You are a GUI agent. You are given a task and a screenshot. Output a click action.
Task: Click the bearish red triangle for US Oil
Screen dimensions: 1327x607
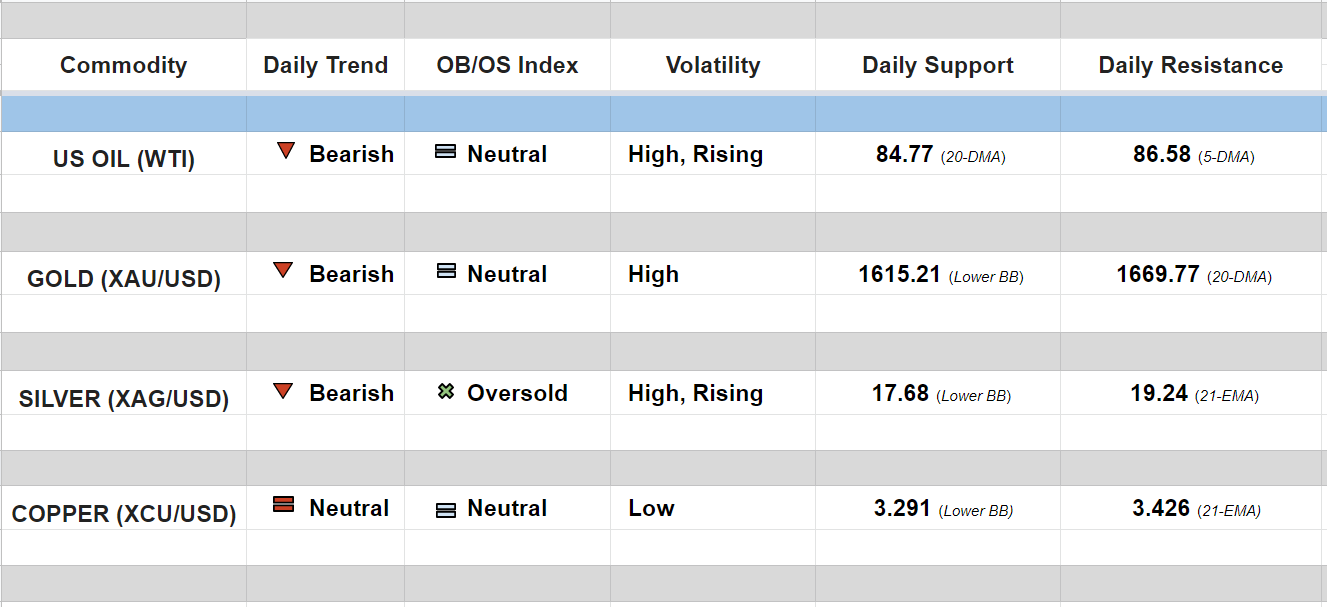click(286, 152)
